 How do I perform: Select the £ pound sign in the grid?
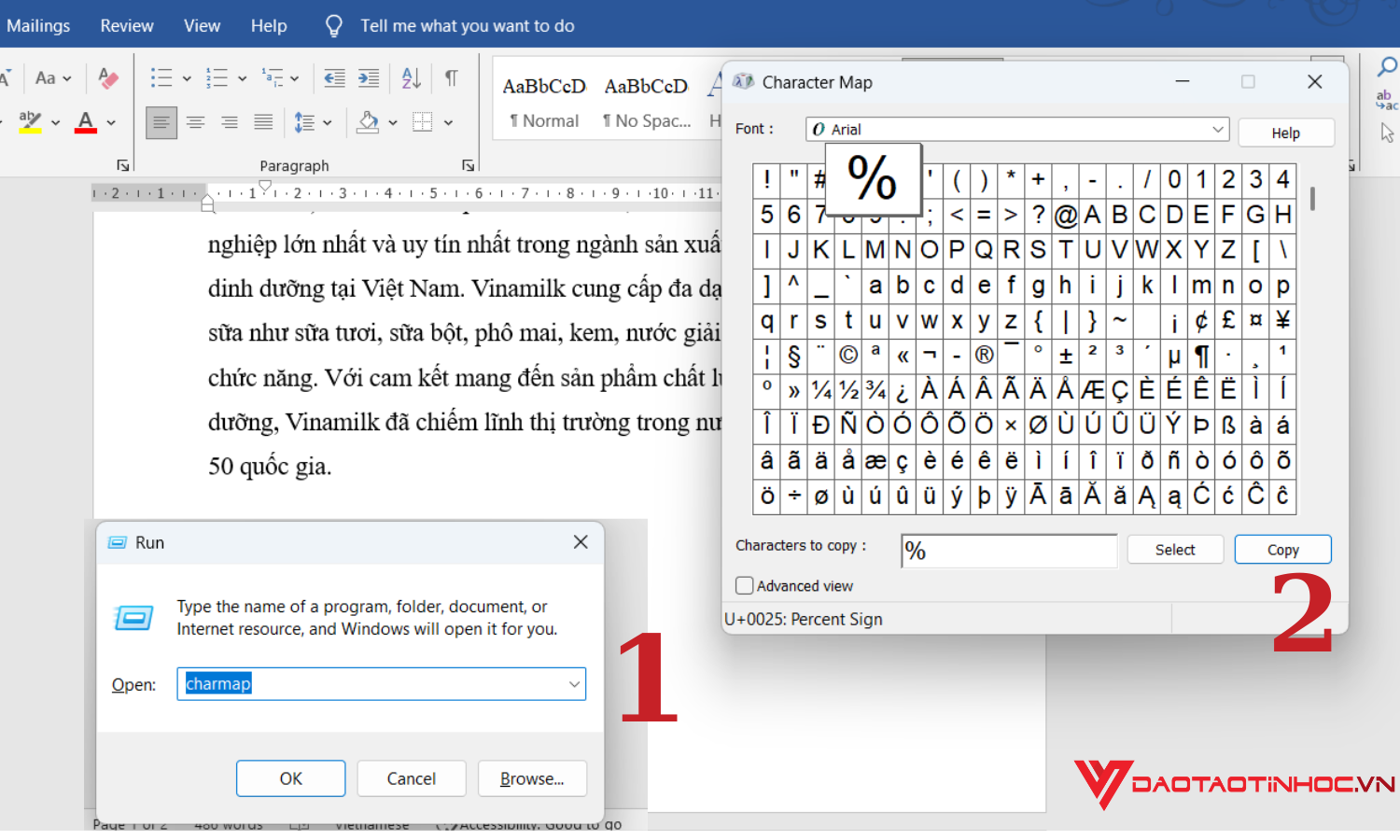click(1228, 321)
